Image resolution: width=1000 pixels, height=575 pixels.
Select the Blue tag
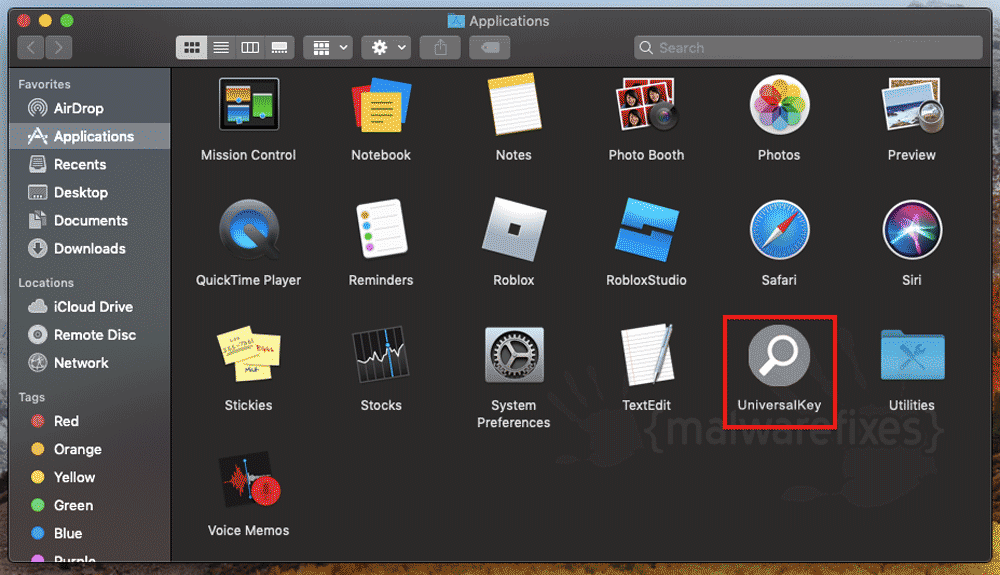90,534
